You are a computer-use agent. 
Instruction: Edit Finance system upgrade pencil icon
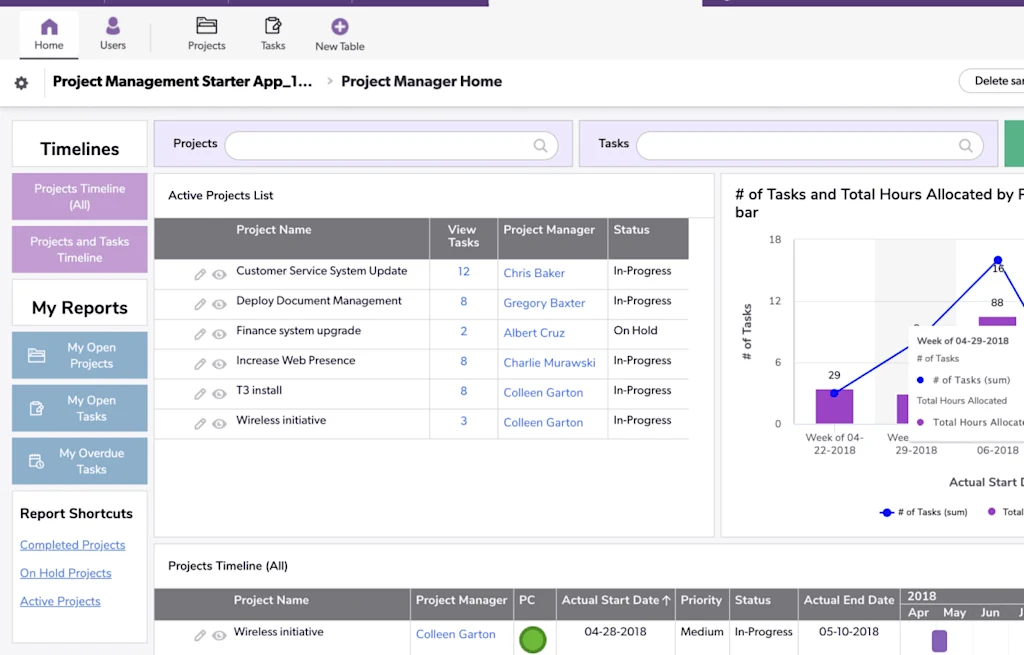[x=200, y=334]
